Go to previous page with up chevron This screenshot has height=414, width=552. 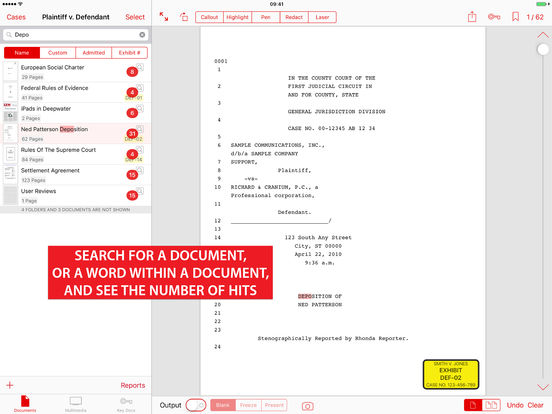coord(543,35)
